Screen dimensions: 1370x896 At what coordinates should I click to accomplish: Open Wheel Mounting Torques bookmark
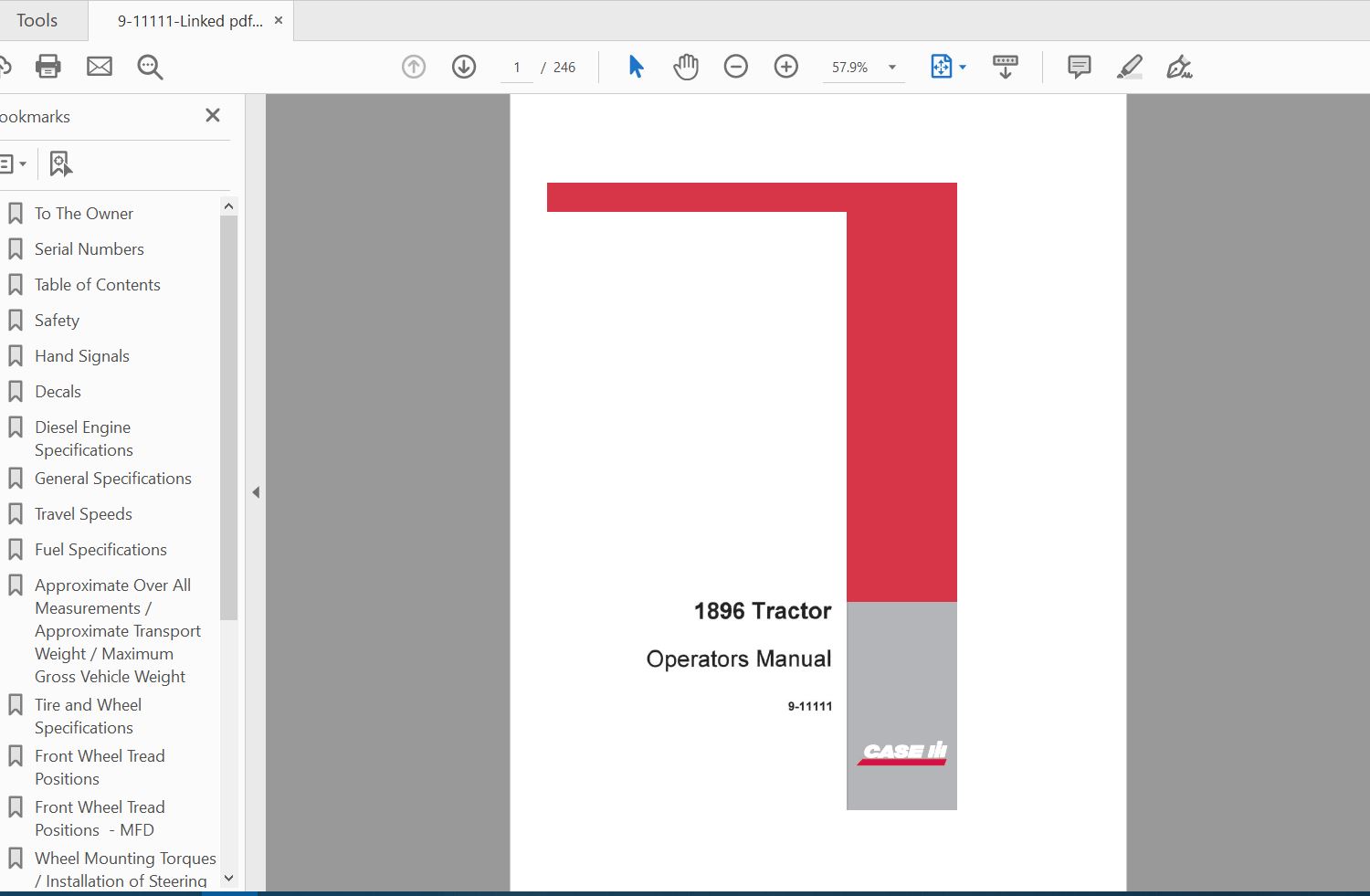pyautogui.click(x=125, y=870)
